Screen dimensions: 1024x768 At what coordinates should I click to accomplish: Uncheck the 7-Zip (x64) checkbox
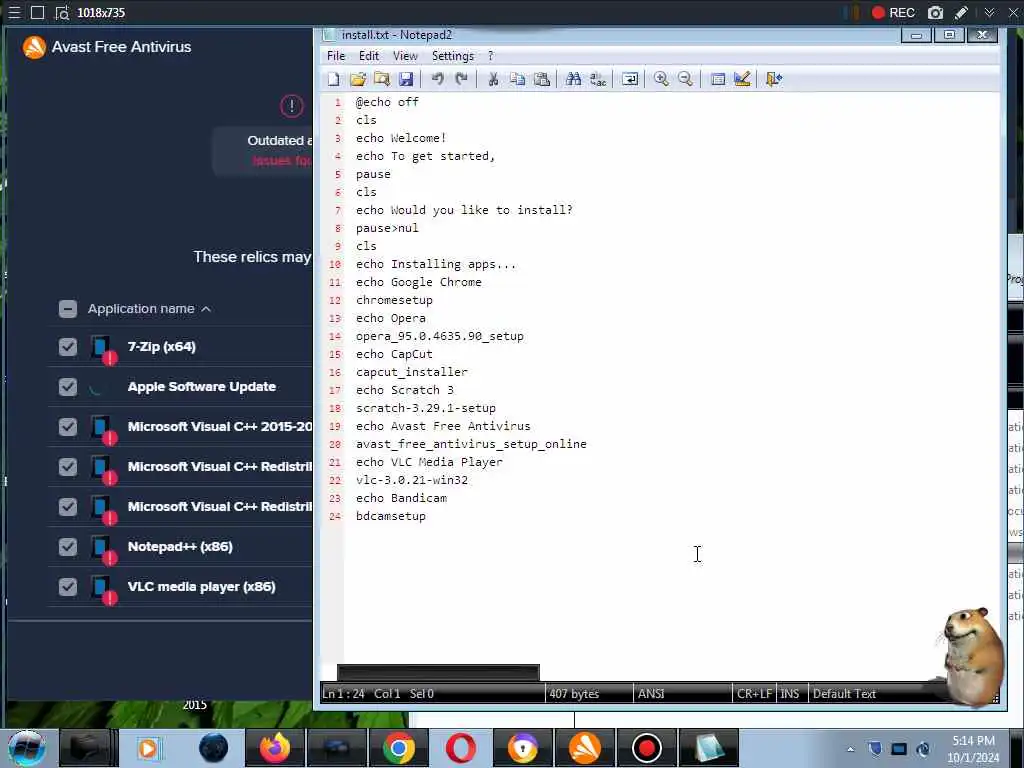pos(68,347)
